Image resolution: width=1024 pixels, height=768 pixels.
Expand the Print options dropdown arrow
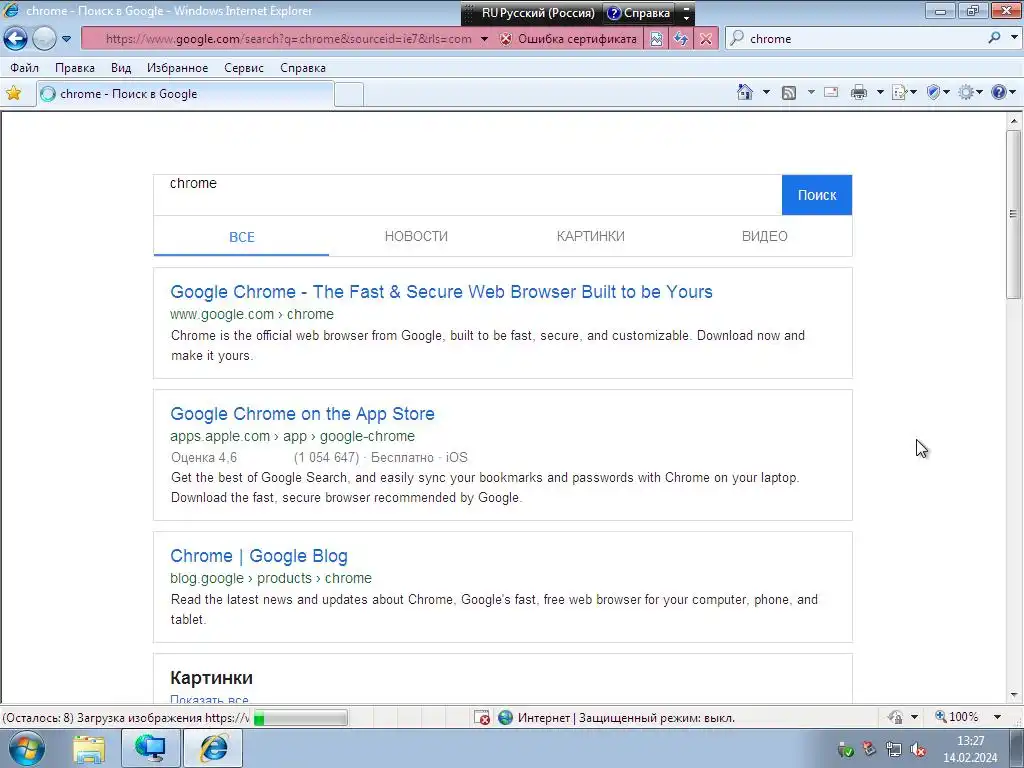point(880,92)
